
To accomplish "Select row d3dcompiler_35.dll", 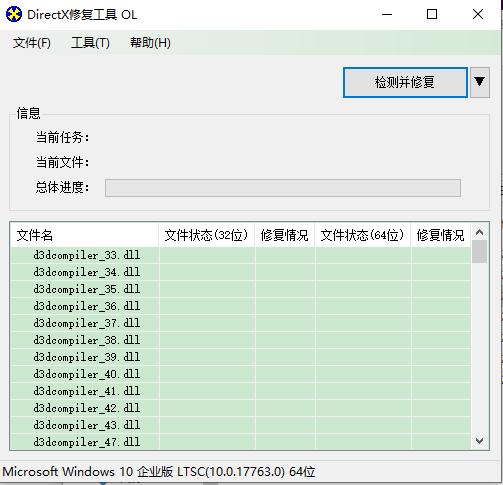I will coord(241,289).
